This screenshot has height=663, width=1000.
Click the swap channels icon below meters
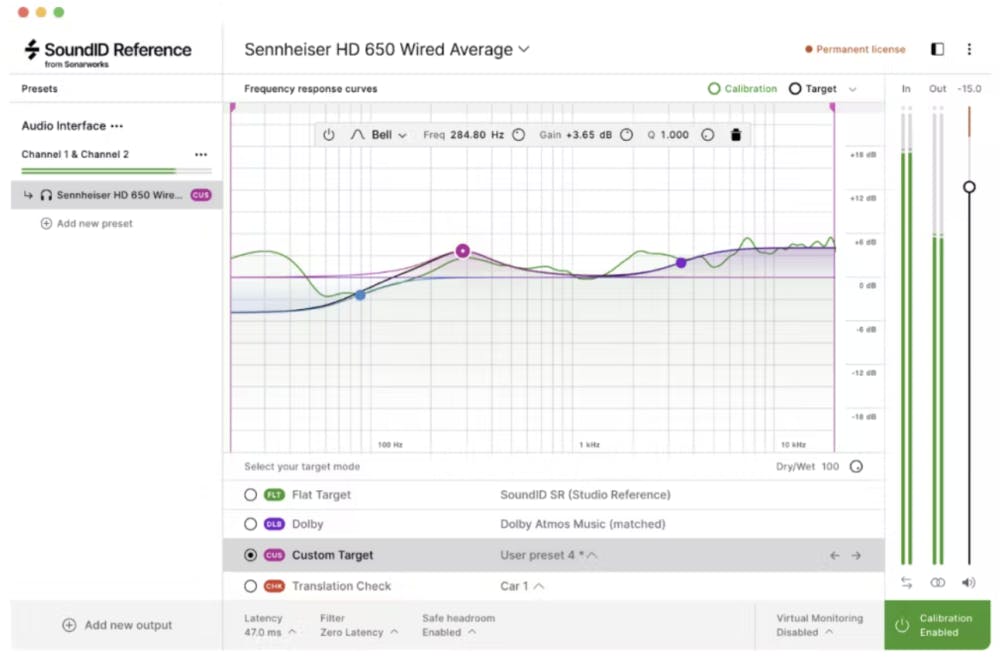tap(906, 583)
